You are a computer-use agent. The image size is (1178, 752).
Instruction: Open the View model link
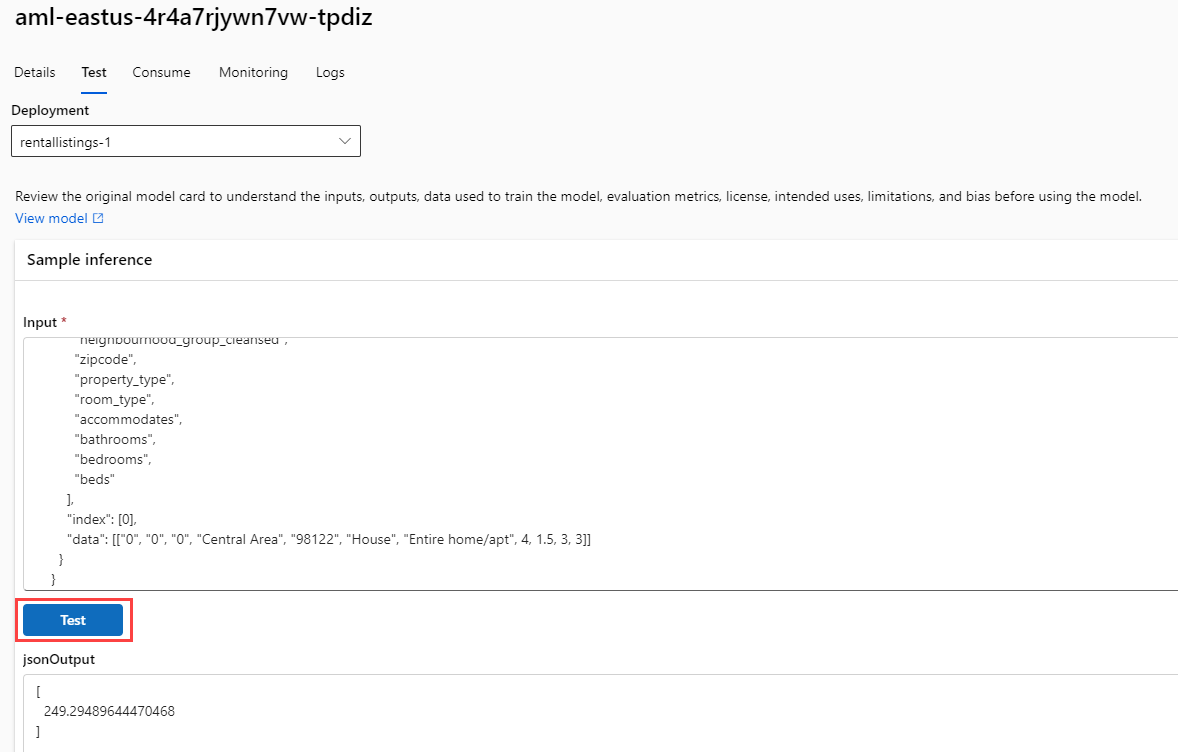coord(52,218)
